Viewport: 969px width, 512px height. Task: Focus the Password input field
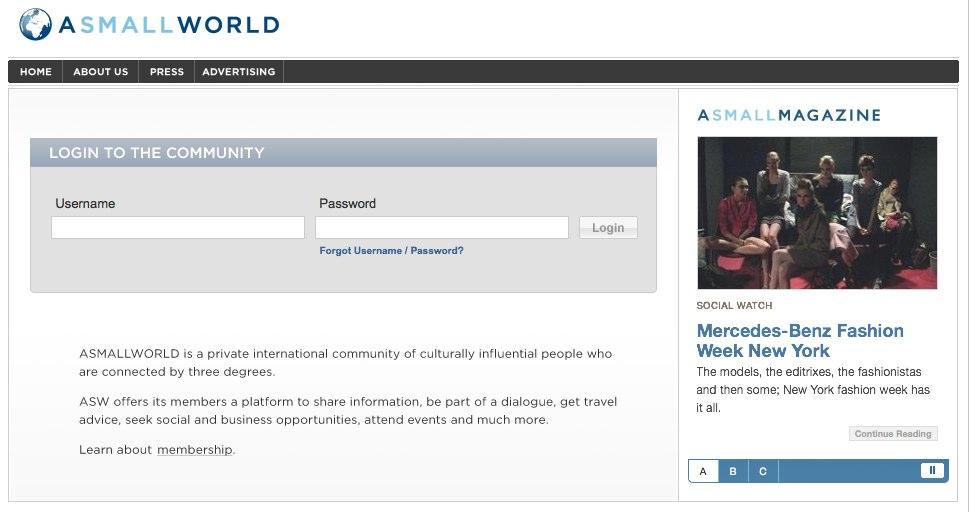point(442,228)
